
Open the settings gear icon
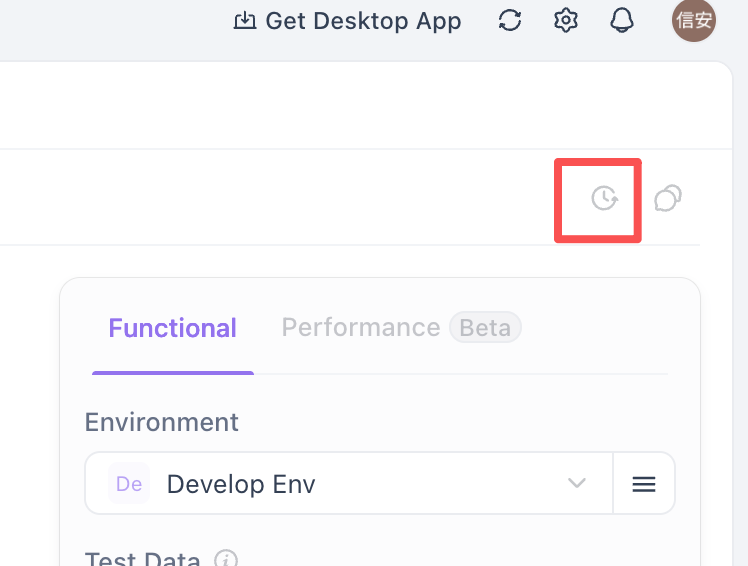pos(566,21)
